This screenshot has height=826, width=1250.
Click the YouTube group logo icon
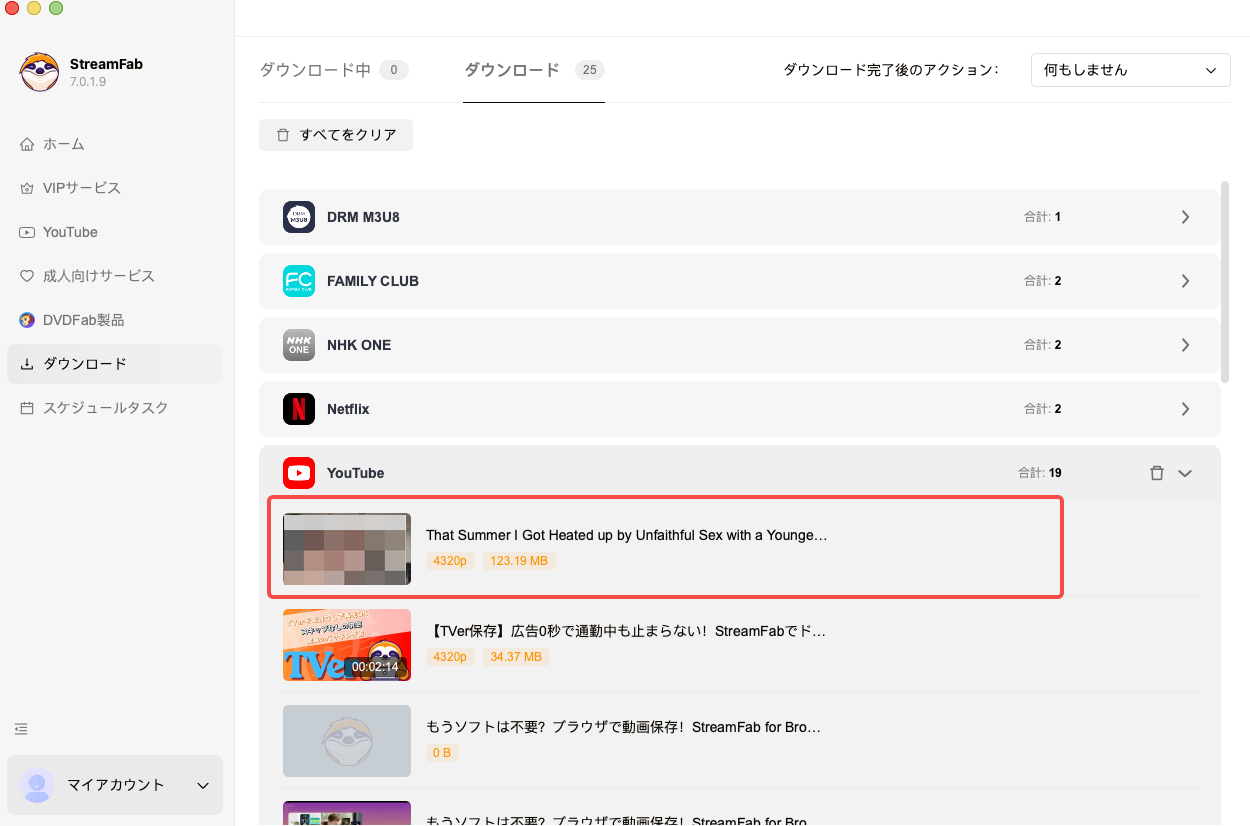pos(299,473)
